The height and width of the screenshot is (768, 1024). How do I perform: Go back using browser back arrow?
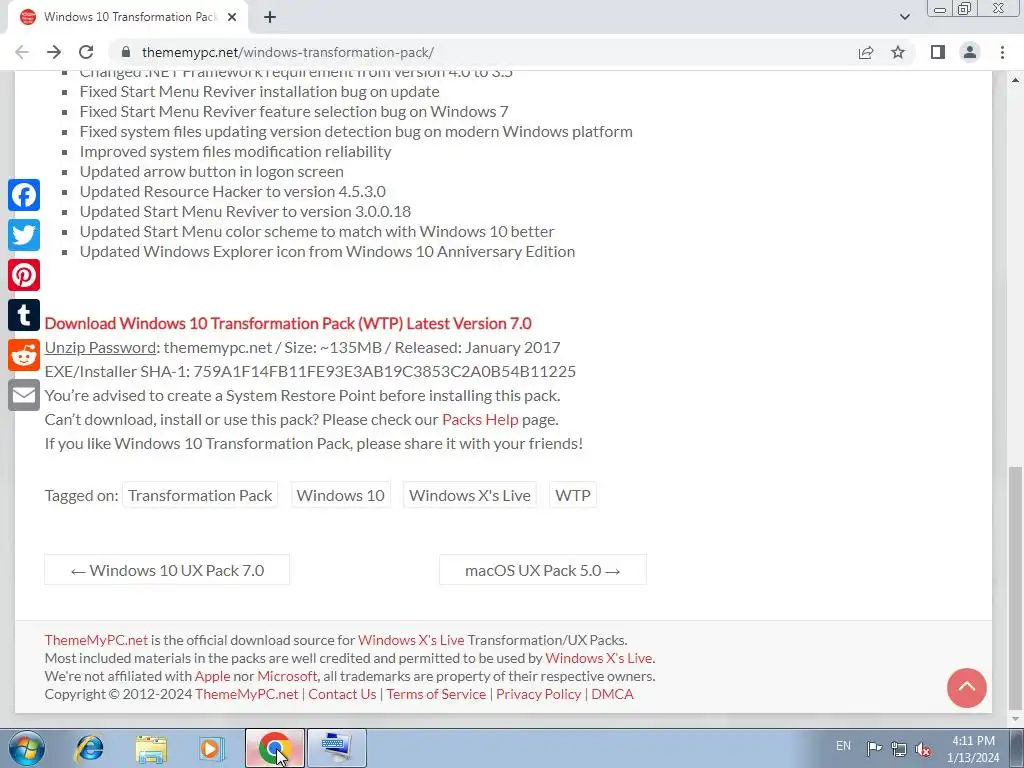tap(22, 52)
